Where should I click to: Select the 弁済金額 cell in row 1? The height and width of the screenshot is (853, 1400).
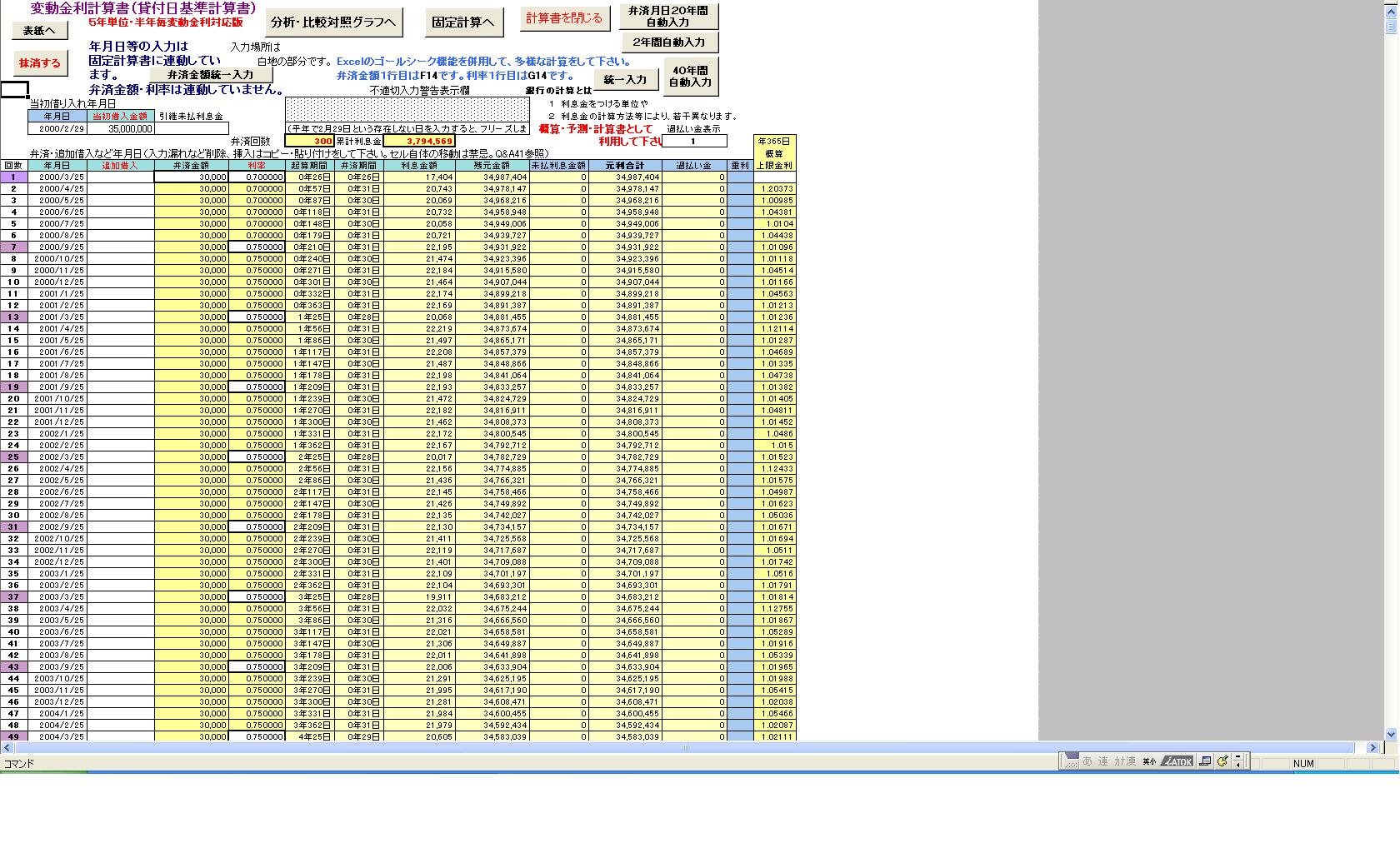[191, 177]
